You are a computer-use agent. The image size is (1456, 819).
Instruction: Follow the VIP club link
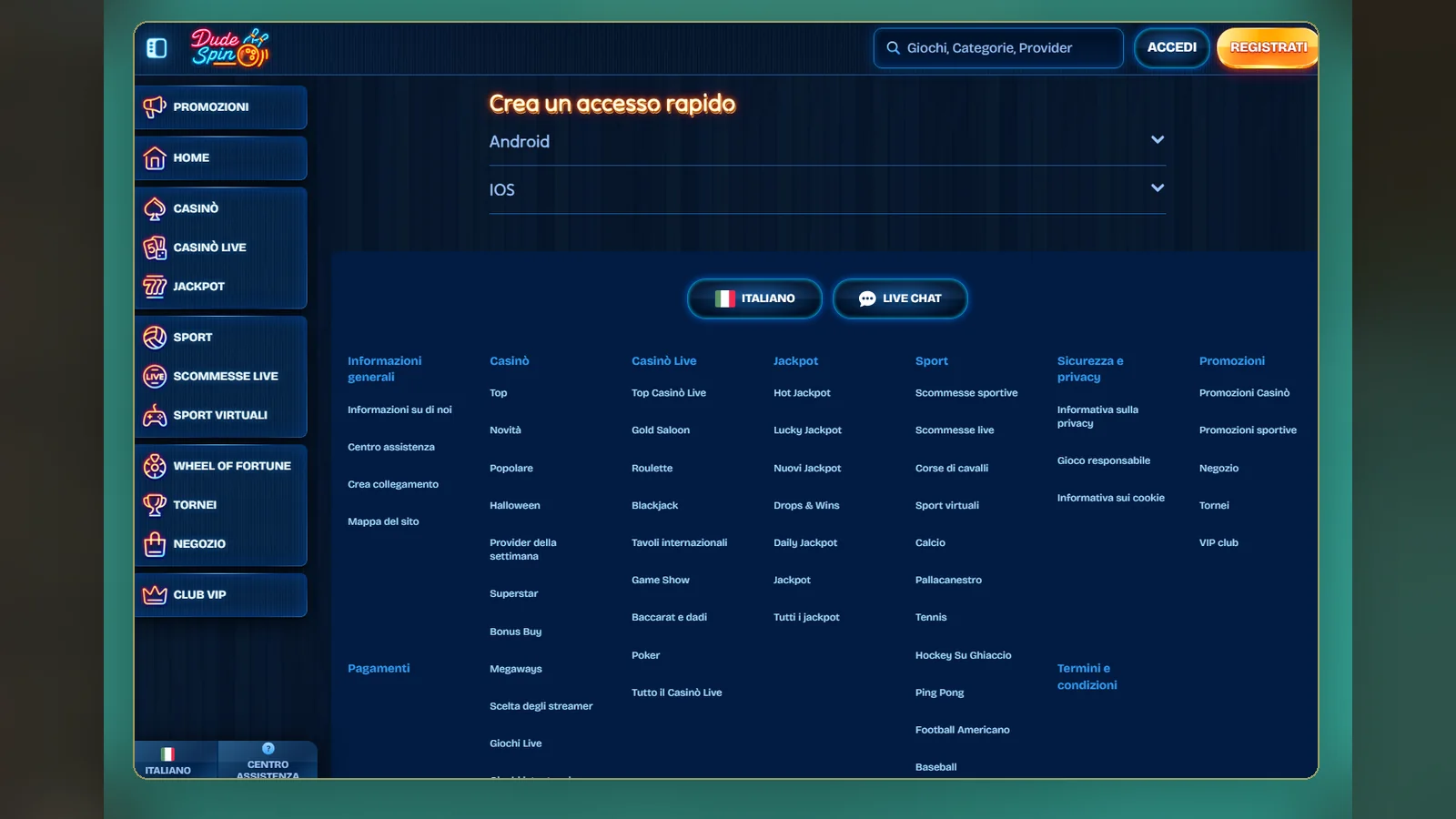[x=1218, y=542]
